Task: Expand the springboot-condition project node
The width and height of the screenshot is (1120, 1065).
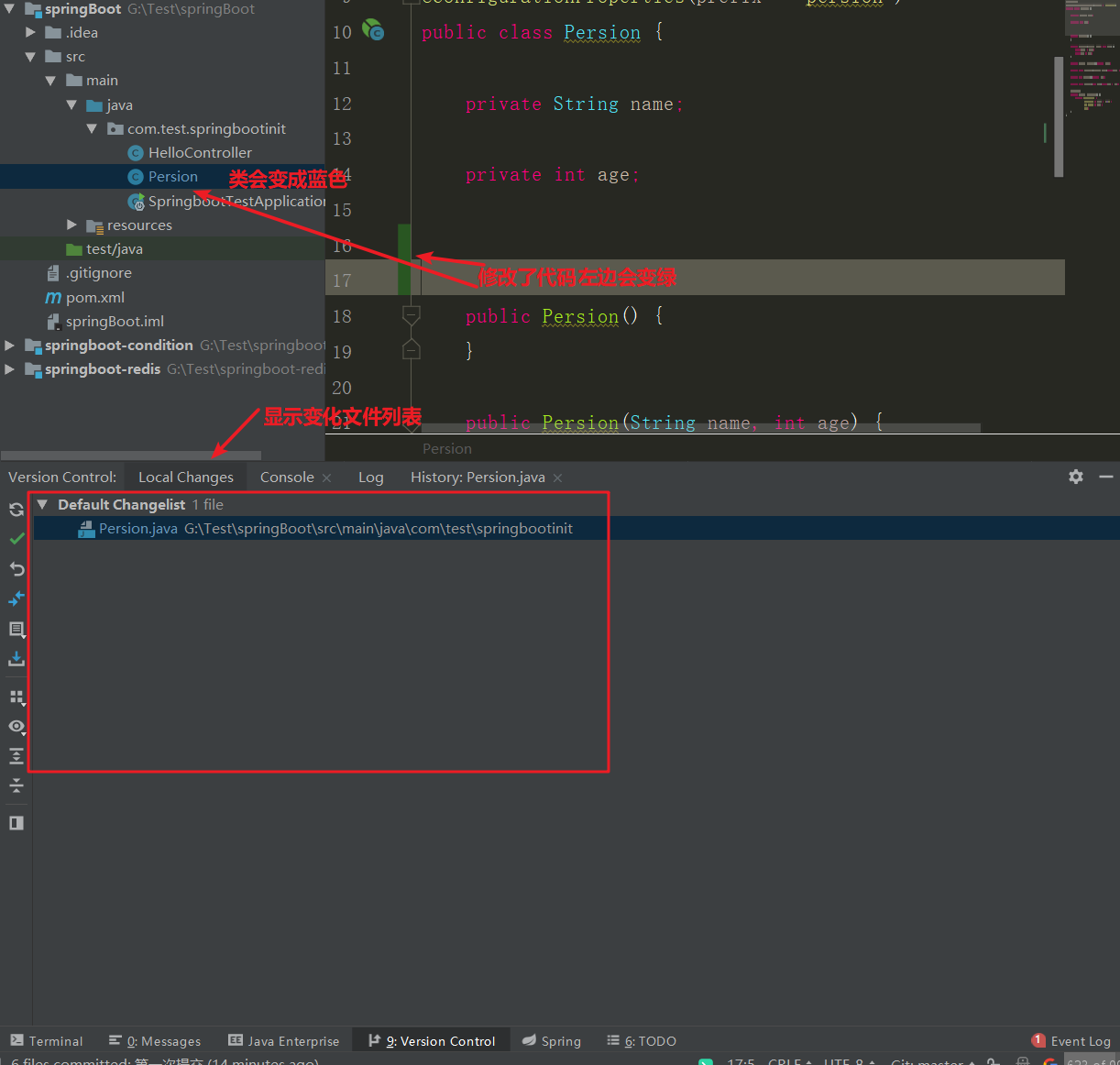Action: click(x=9, y=346)
